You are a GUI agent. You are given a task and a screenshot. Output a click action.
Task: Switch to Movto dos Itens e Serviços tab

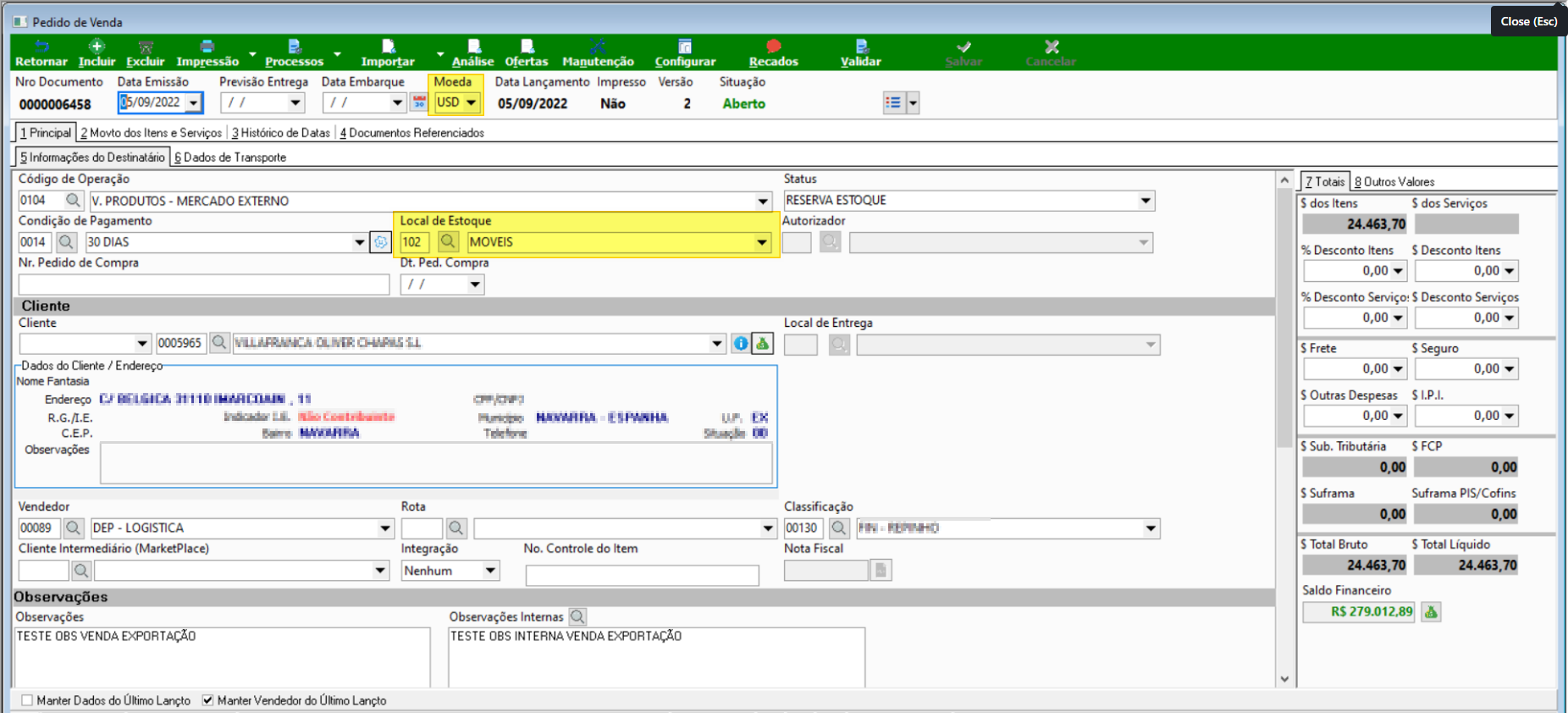click(x=151, y=133)
